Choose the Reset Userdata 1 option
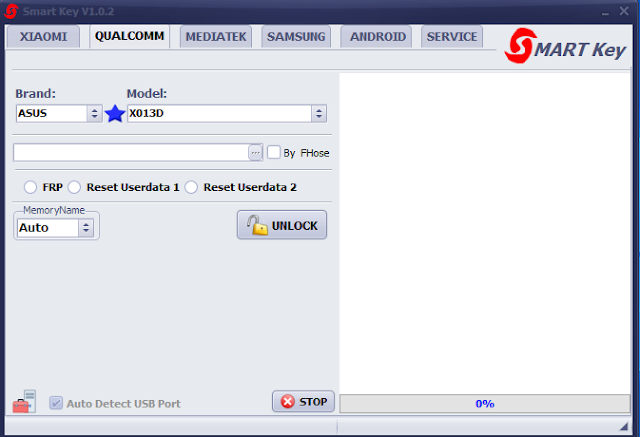Screen dimensions: 640x437 point(74,187)
